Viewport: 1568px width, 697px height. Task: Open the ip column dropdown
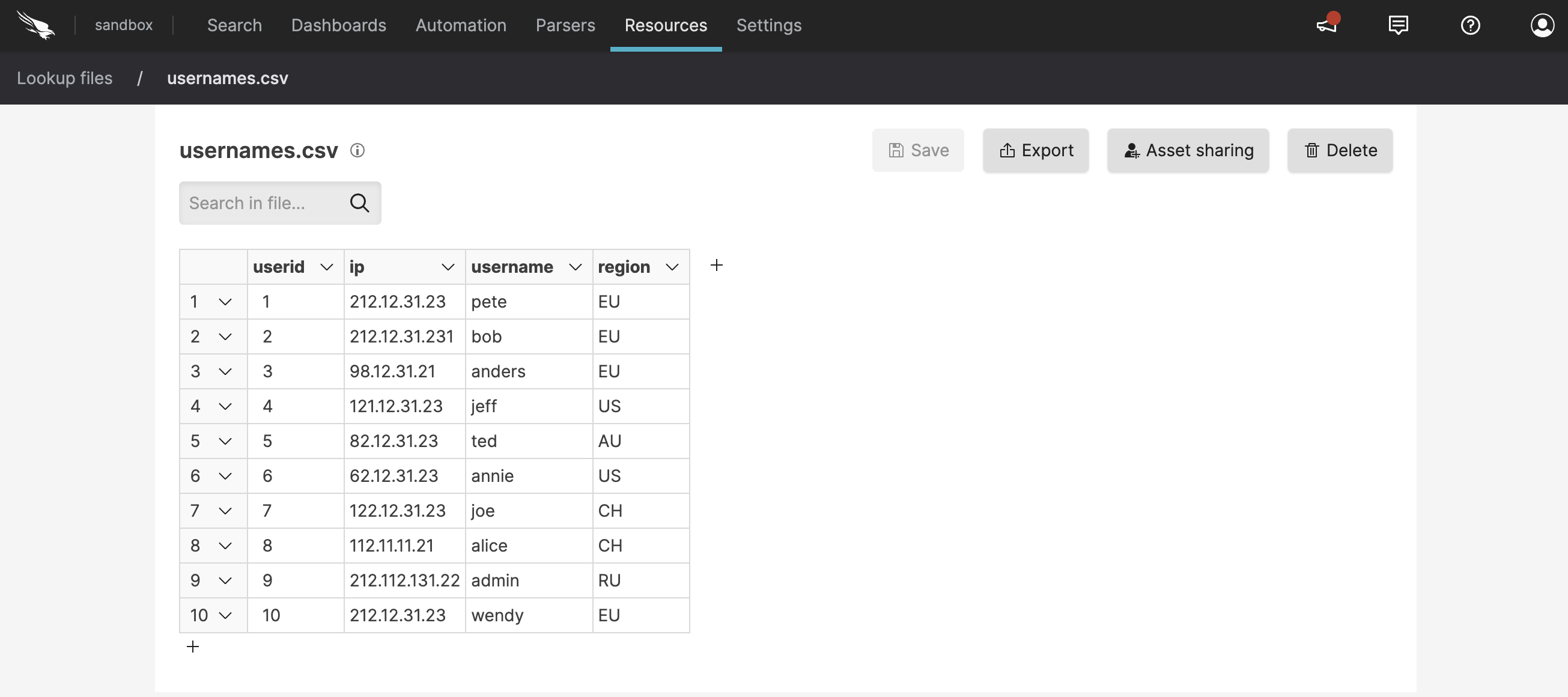click(448, 267)
